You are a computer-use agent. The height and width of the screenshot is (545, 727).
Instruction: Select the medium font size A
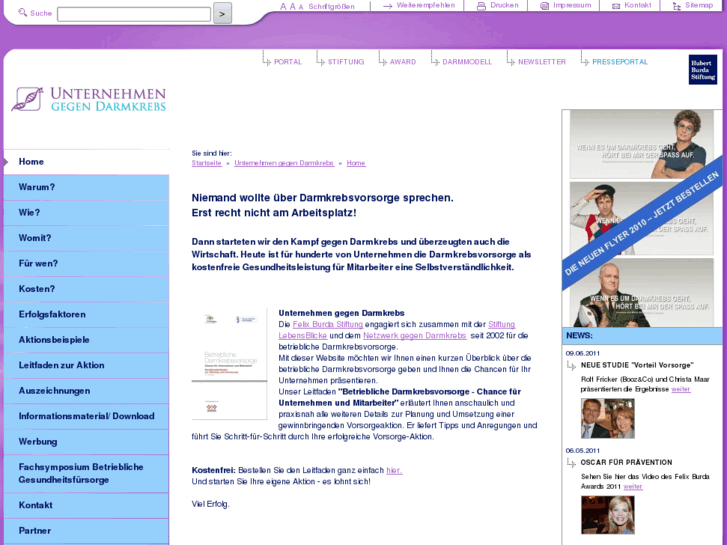pos(292,6)
